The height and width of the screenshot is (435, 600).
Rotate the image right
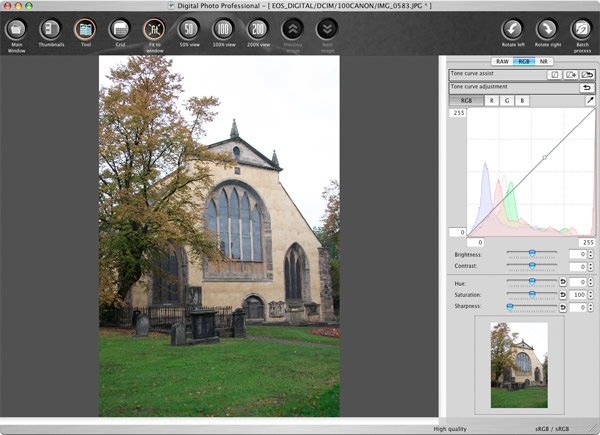tap(547, 29)
